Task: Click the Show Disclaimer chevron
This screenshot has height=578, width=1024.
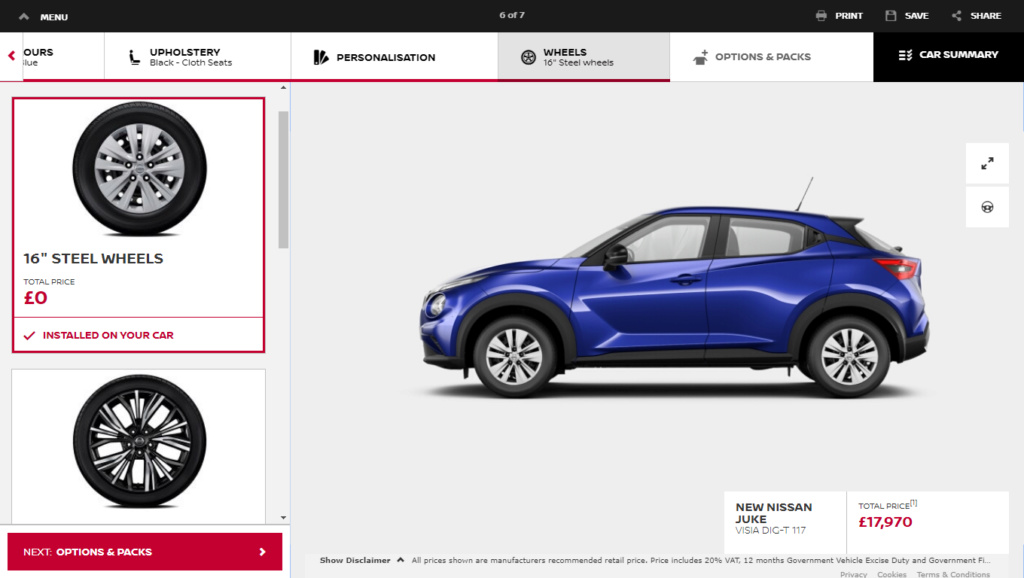Action: point(400,560)
